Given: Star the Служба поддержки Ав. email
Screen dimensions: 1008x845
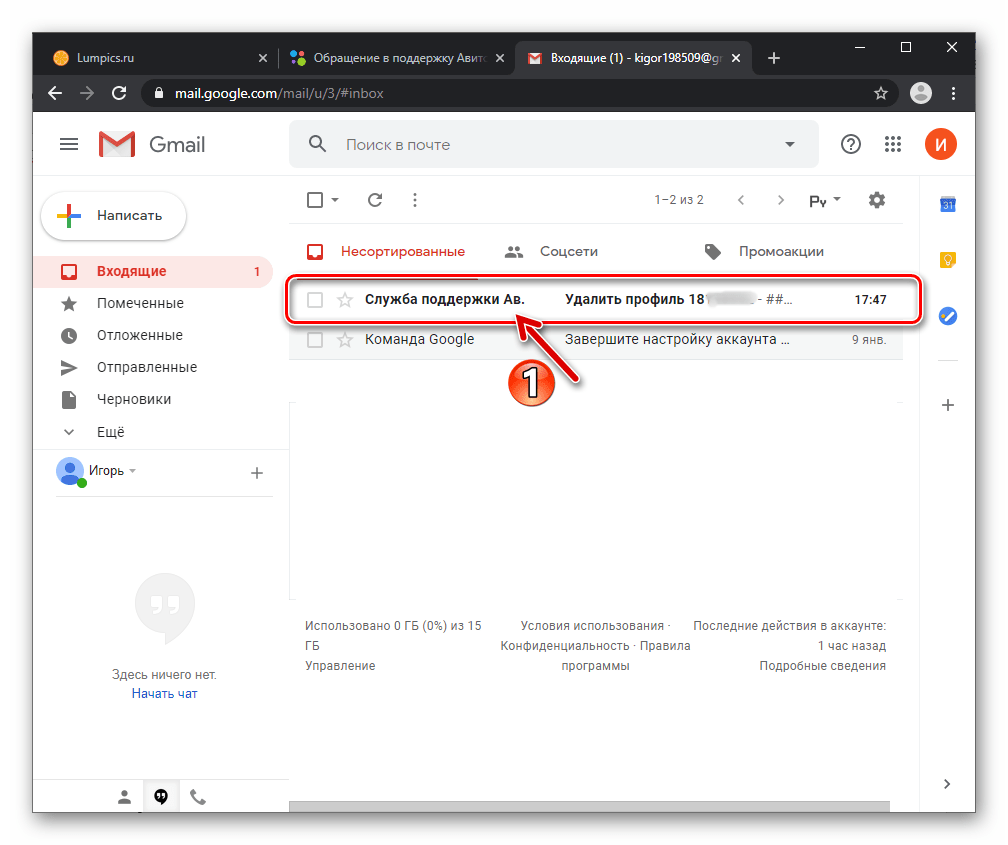Looking at the screenshot, I should click(345, 300).
